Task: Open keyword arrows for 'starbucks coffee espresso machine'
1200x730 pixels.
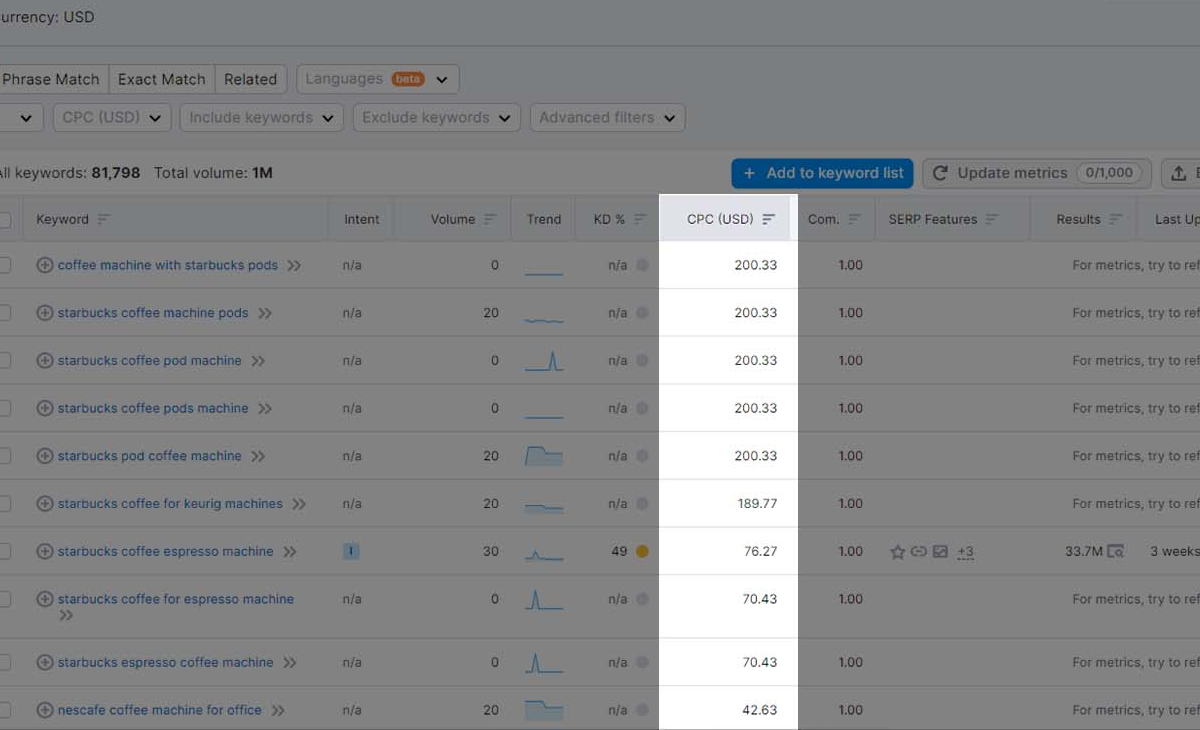Action: pos(290,551)
